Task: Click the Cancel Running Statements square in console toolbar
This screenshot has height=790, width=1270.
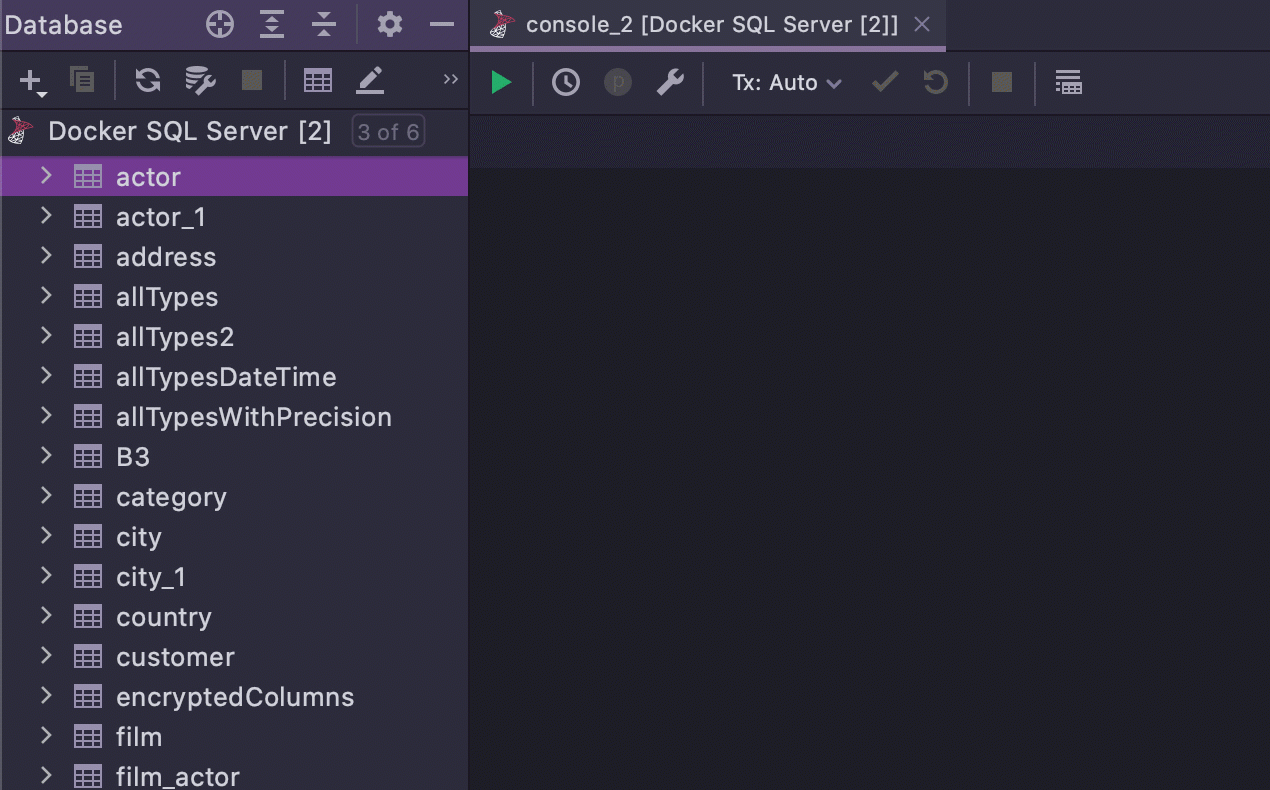Action: click(x=1002, y=83)
